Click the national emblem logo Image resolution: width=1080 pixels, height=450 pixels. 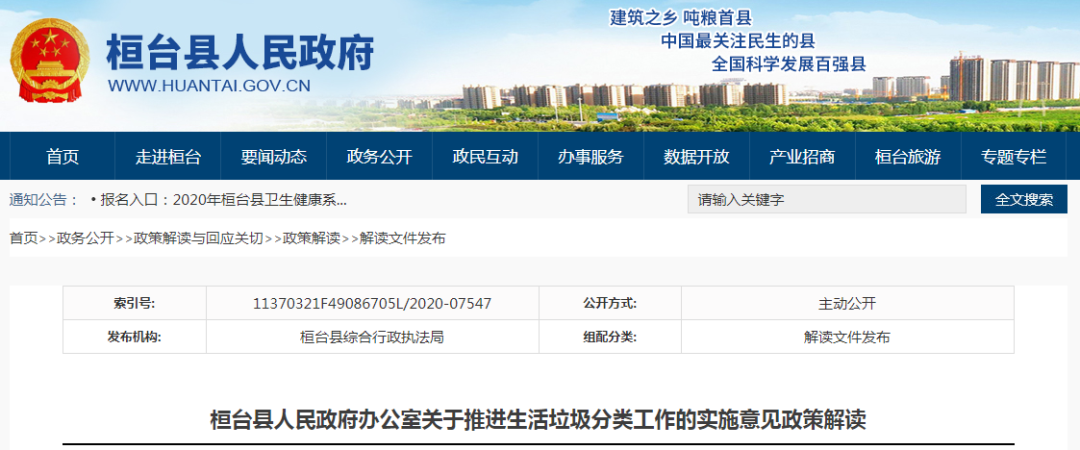pyautogui.click(x=49, y=61)
